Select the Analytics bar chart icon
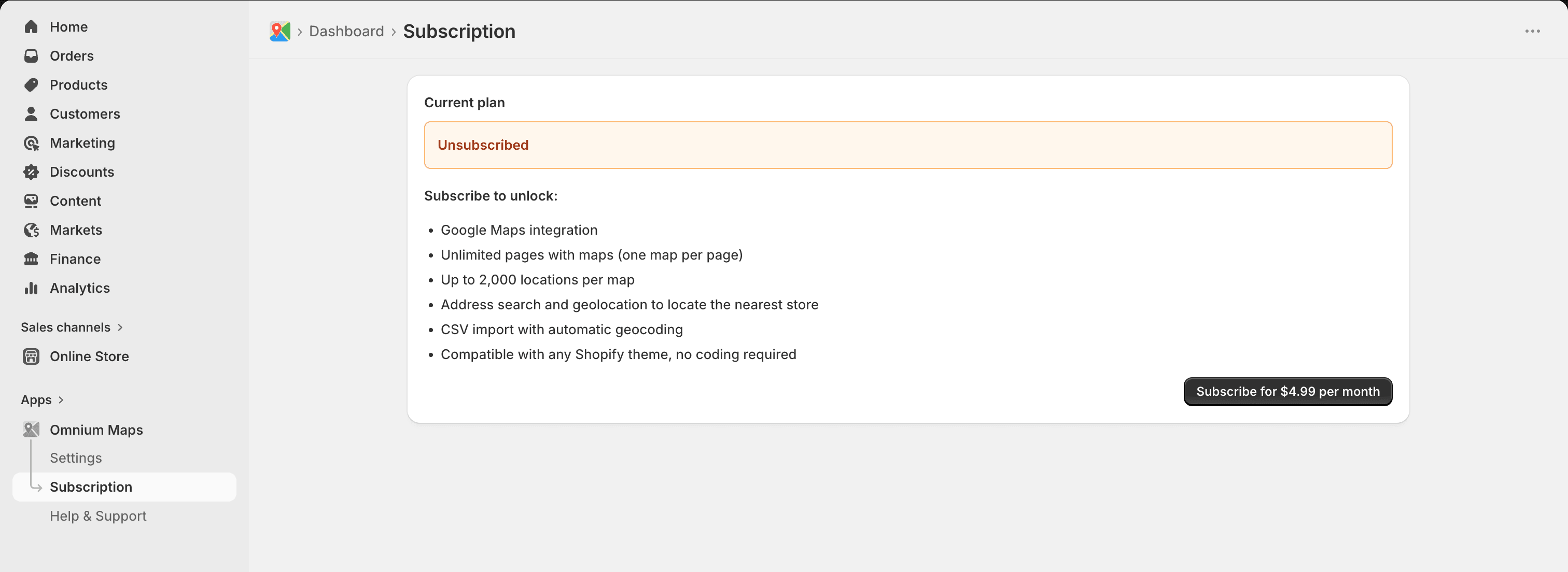Viewport: 1568px width, 572px height. (x=31, y=288)
